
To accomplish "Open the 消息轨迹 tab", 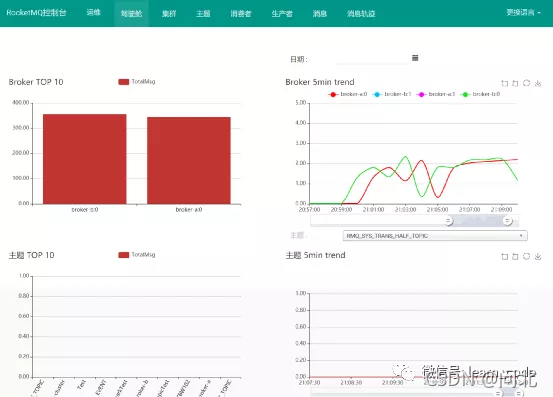I will (361, 13).
